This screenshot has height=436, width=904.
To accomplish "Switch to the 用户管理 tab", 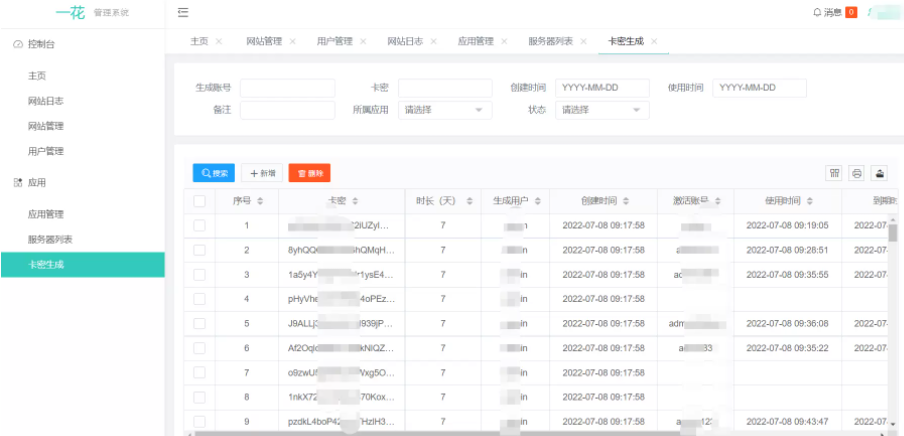I will 334,41.
